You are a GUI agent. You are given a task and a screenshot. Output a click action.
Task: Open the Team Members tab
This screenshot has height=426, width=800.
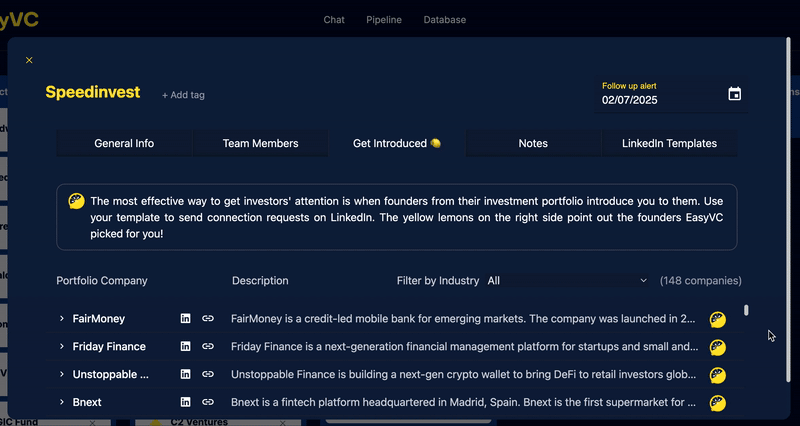[x=260, y=143]
